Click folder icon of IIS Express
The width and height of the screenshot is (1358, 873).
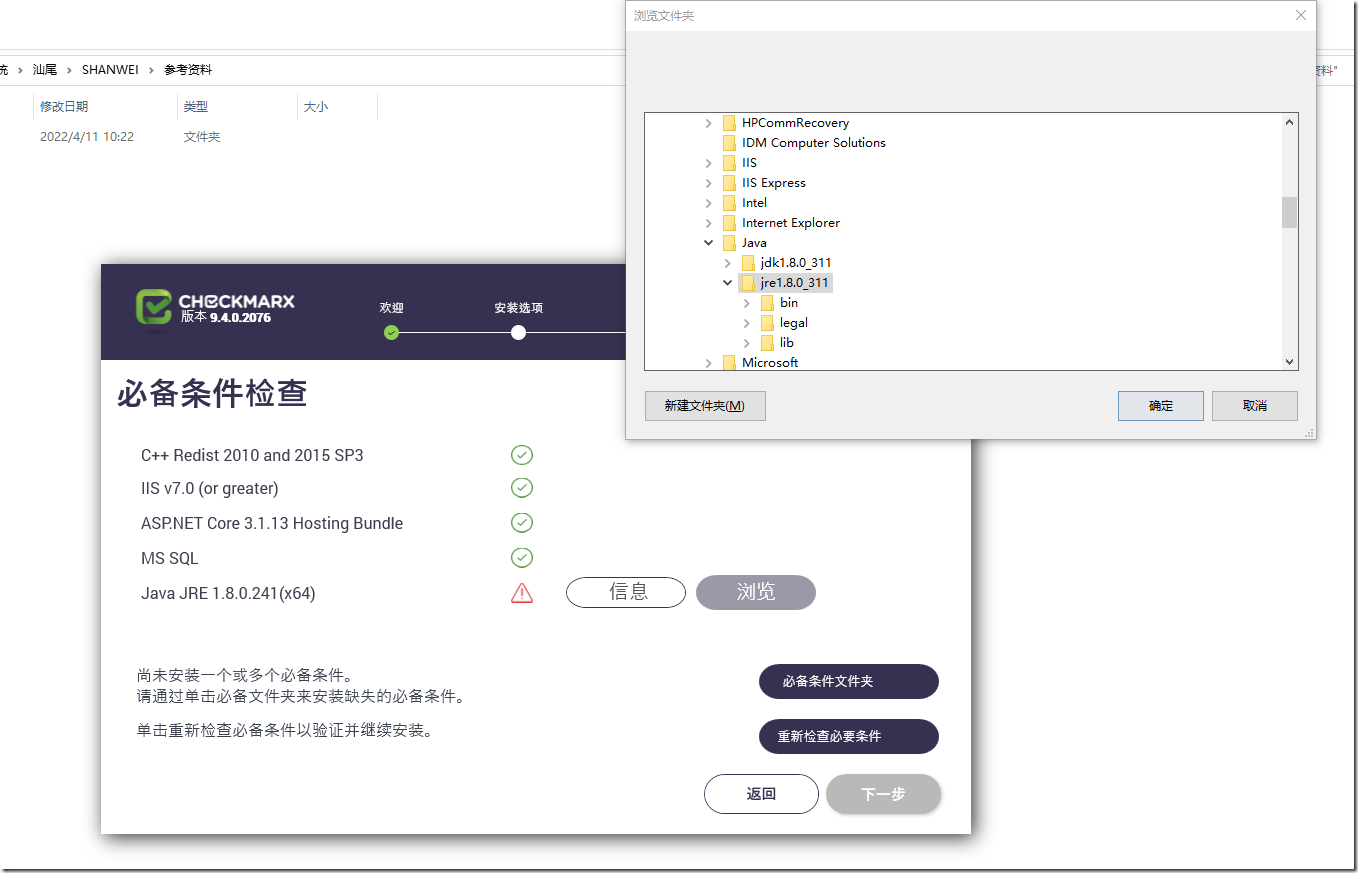(x=729, y=183)
